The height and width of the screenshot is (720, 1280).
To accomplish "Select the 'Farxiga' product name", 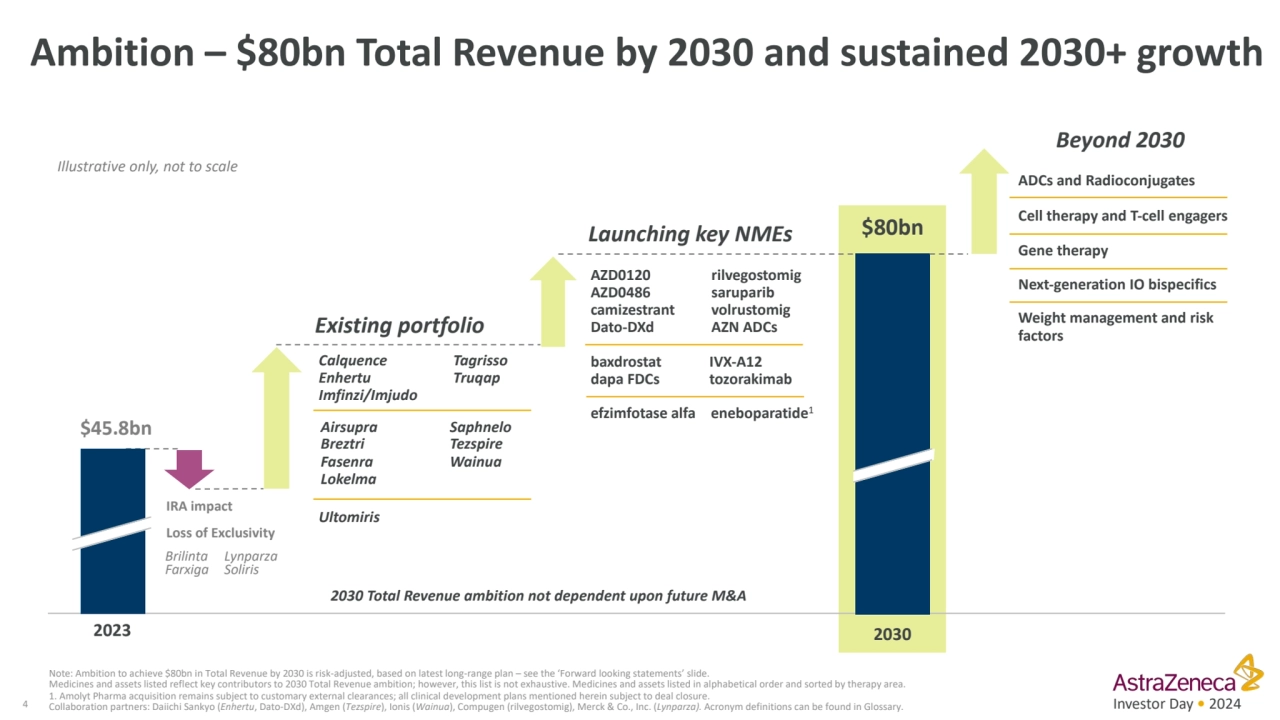I will (187, 570).
